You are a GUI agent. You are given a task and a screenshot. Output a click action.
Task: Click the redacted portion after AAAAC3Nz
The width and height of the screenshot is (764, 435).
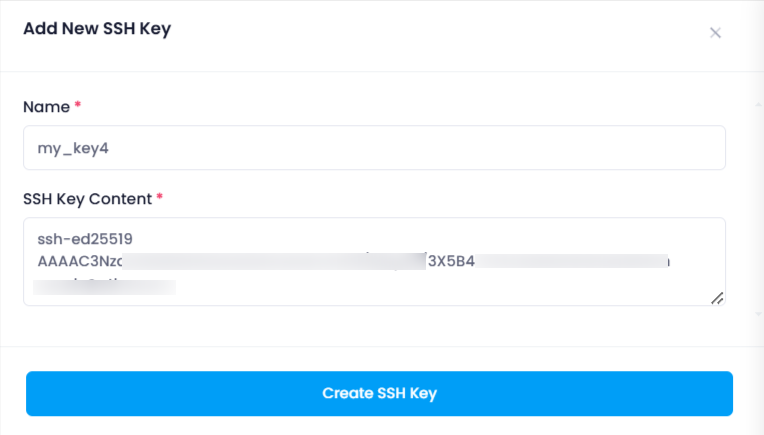[x=274, y=261]
